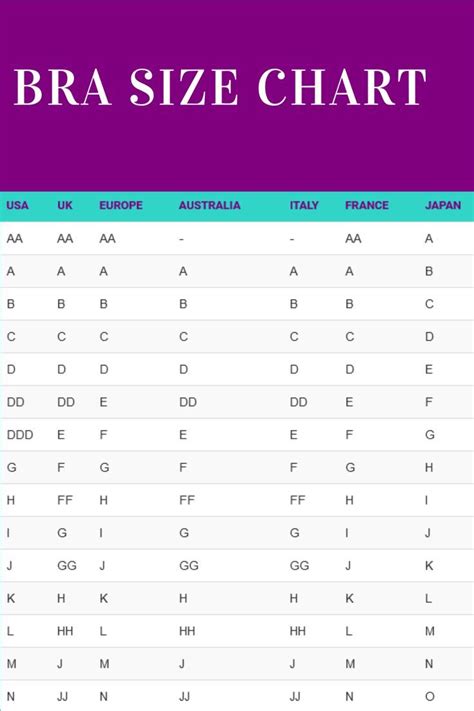Select the USA column header
This screenshot has height=711, width=474.
point(17,205)
